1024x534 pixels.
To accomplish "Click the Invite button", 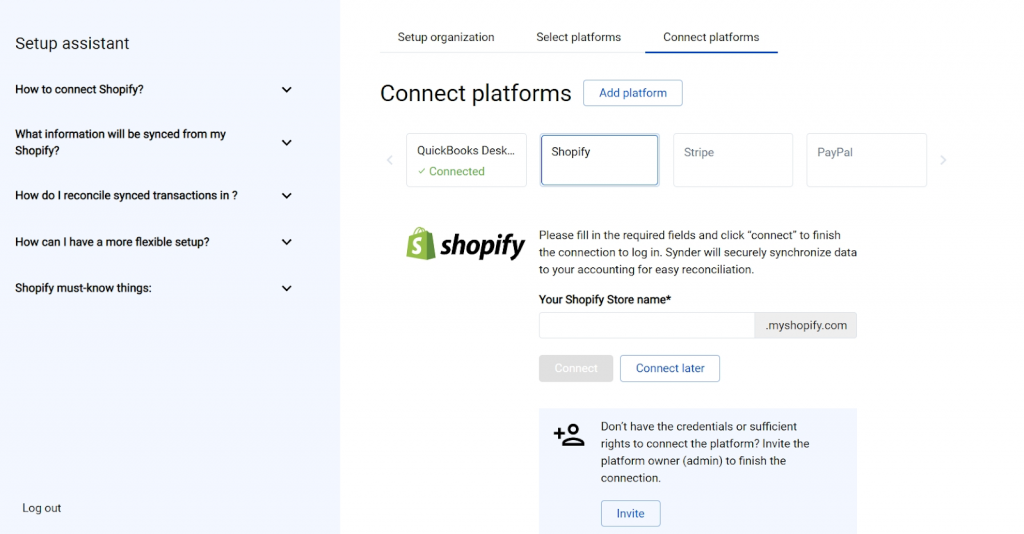I will [x=630, y=514].
